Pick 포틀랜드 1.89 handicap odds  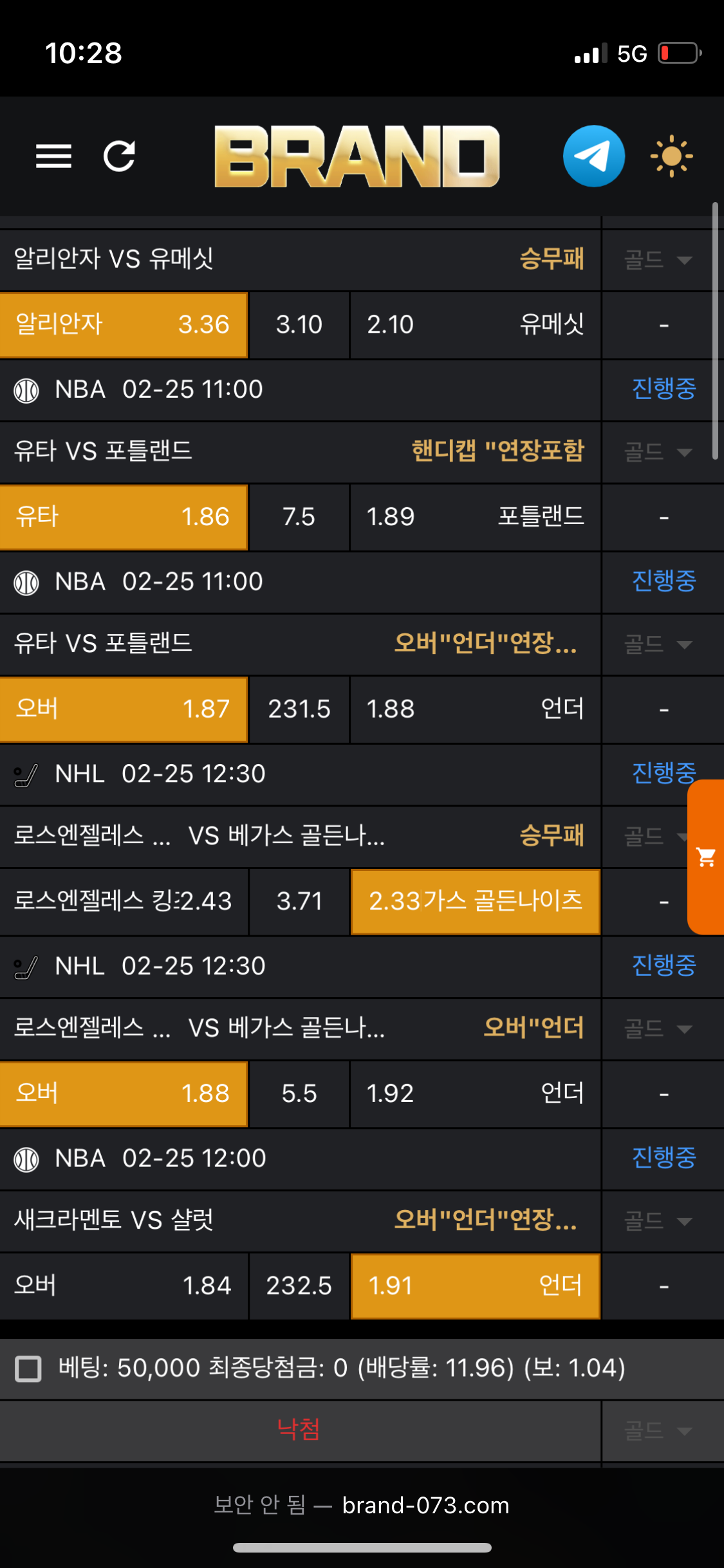point(475,517)
